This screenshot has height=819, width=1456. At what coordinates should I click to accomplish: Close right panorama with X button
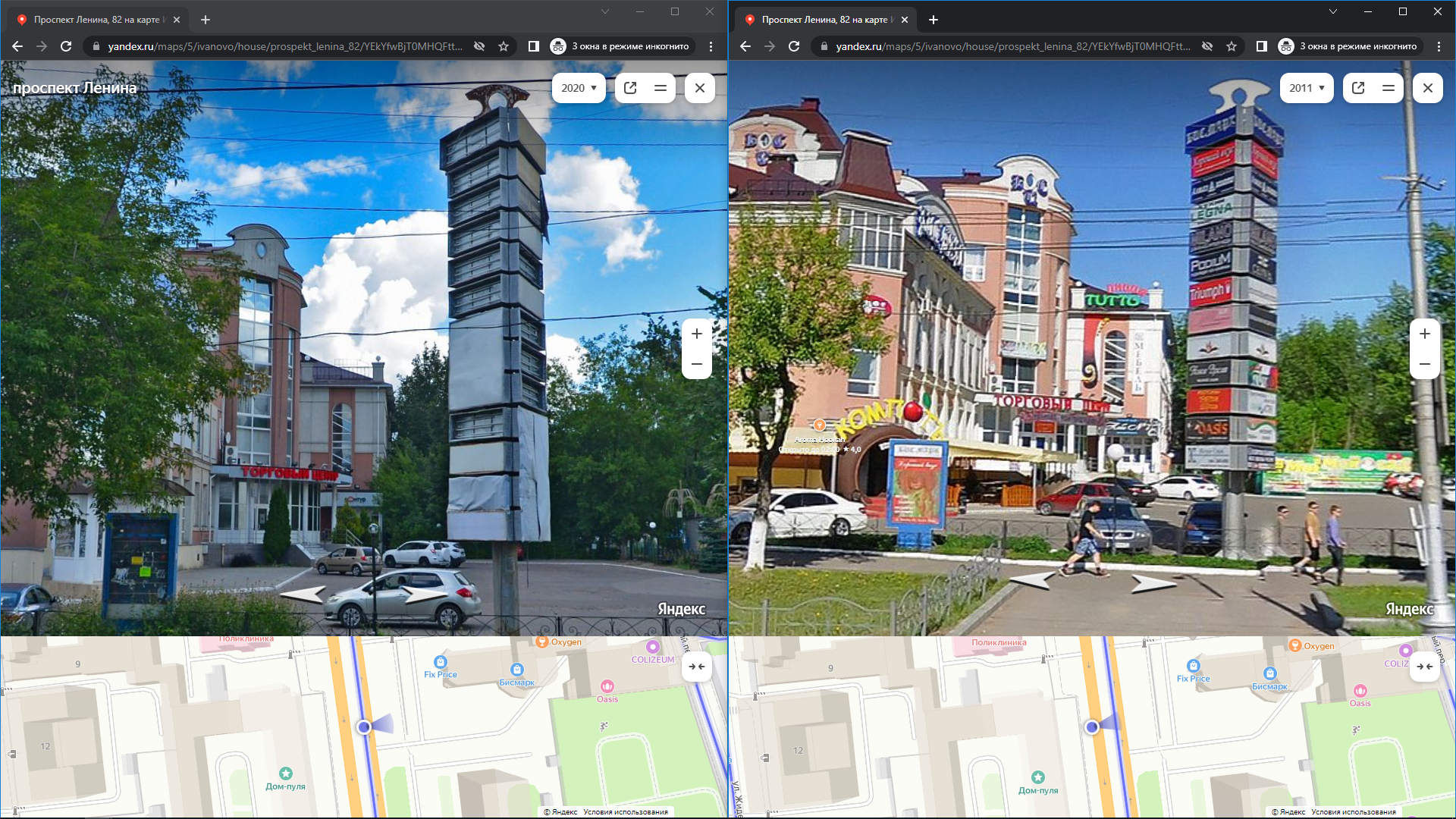1428,88
